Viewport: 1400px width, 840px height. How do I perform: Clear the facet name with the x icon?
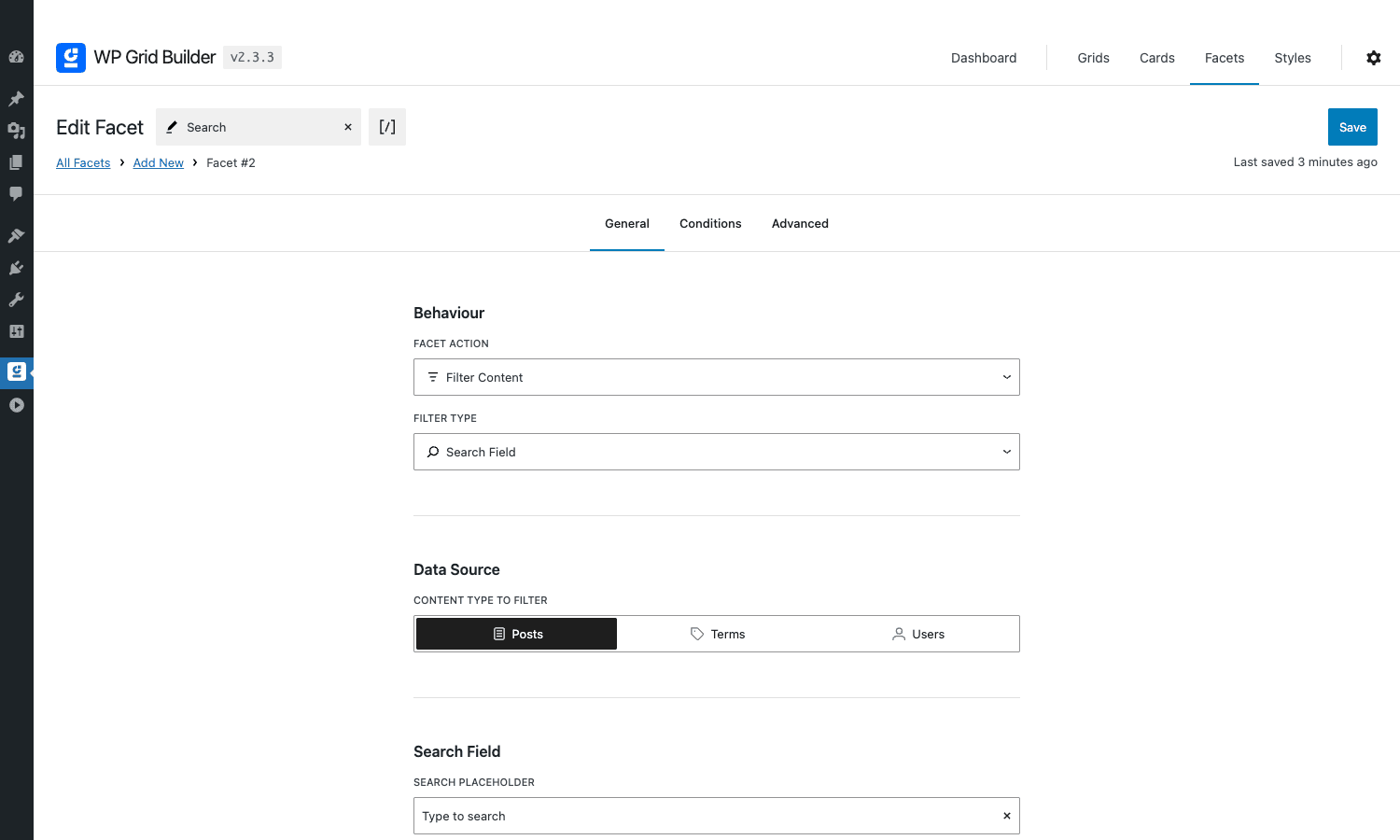coord(348,127)
